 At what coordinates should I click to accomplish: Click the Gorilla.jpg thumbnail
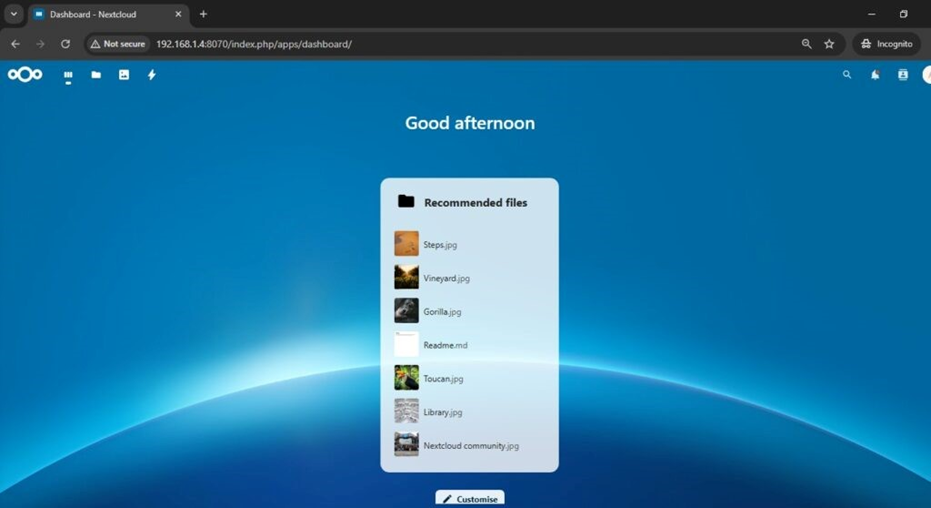point(406,310)
